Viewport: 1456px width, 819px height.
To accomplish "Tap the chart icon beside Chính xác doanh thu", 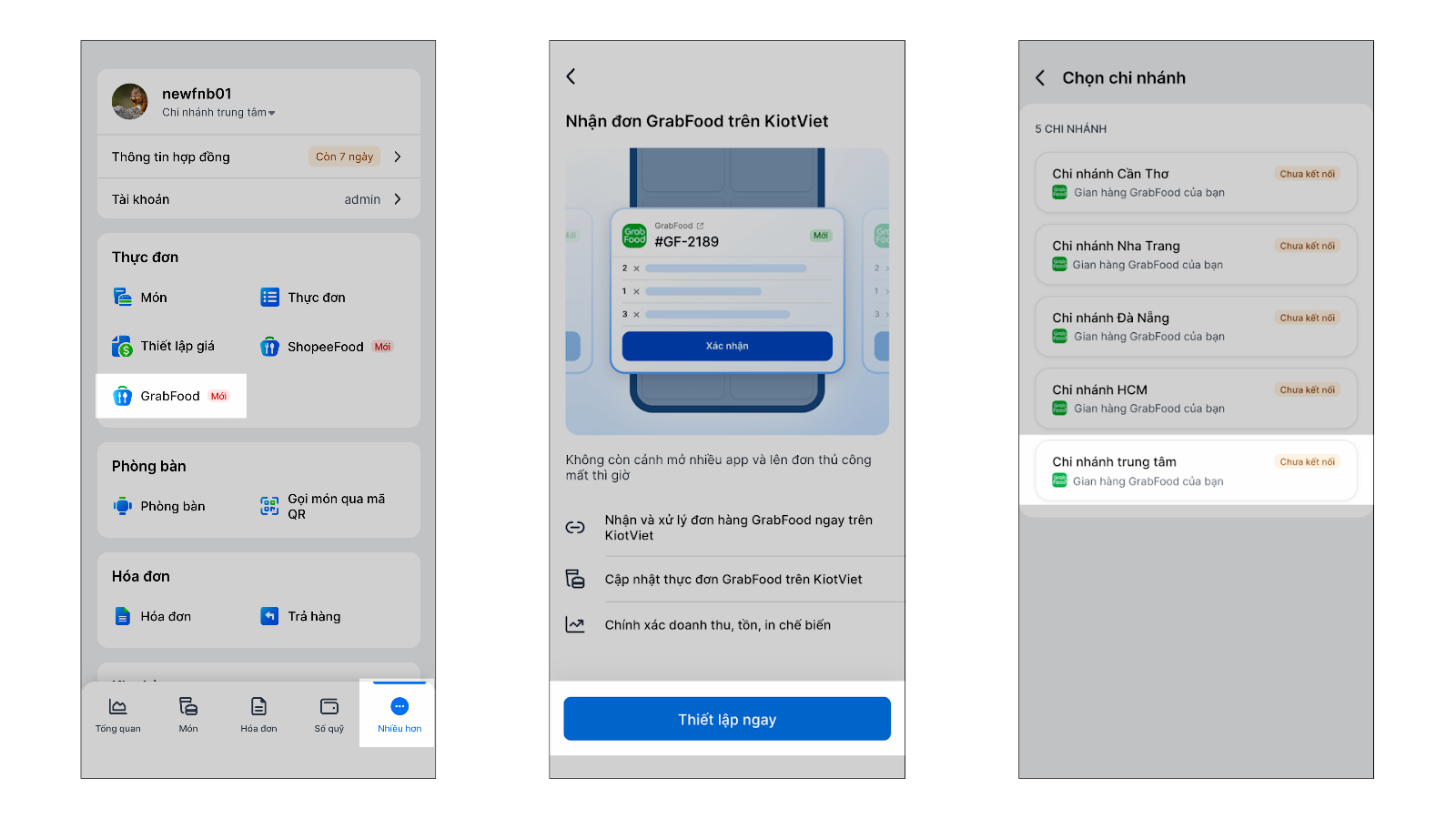I will [x=575, y=625].
